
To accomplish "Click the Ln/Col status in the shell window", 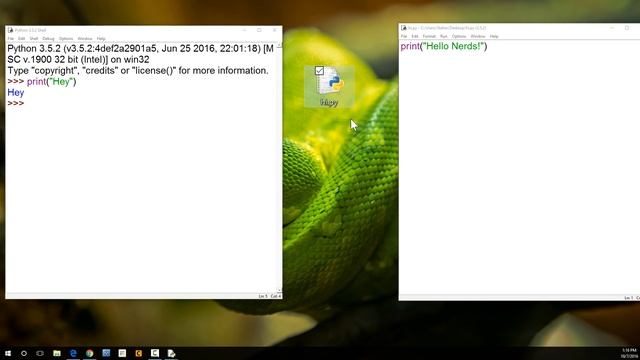I will pyautogui.click(x=270, y=296).
